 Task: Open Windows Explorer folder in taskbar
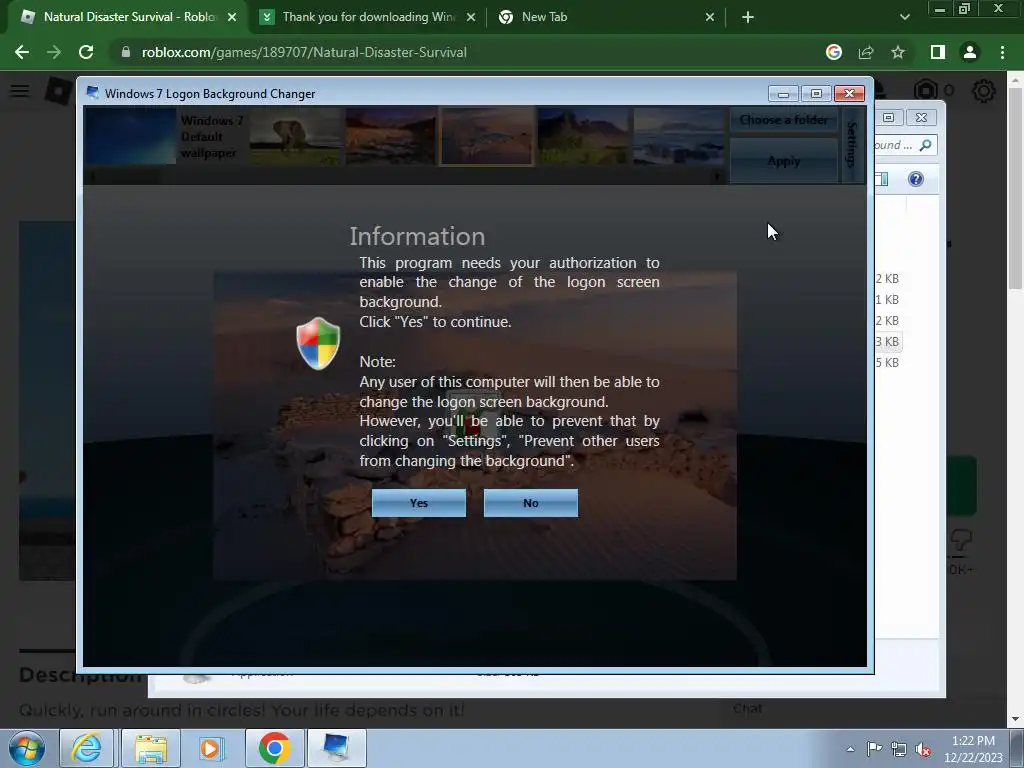point(151,748)
